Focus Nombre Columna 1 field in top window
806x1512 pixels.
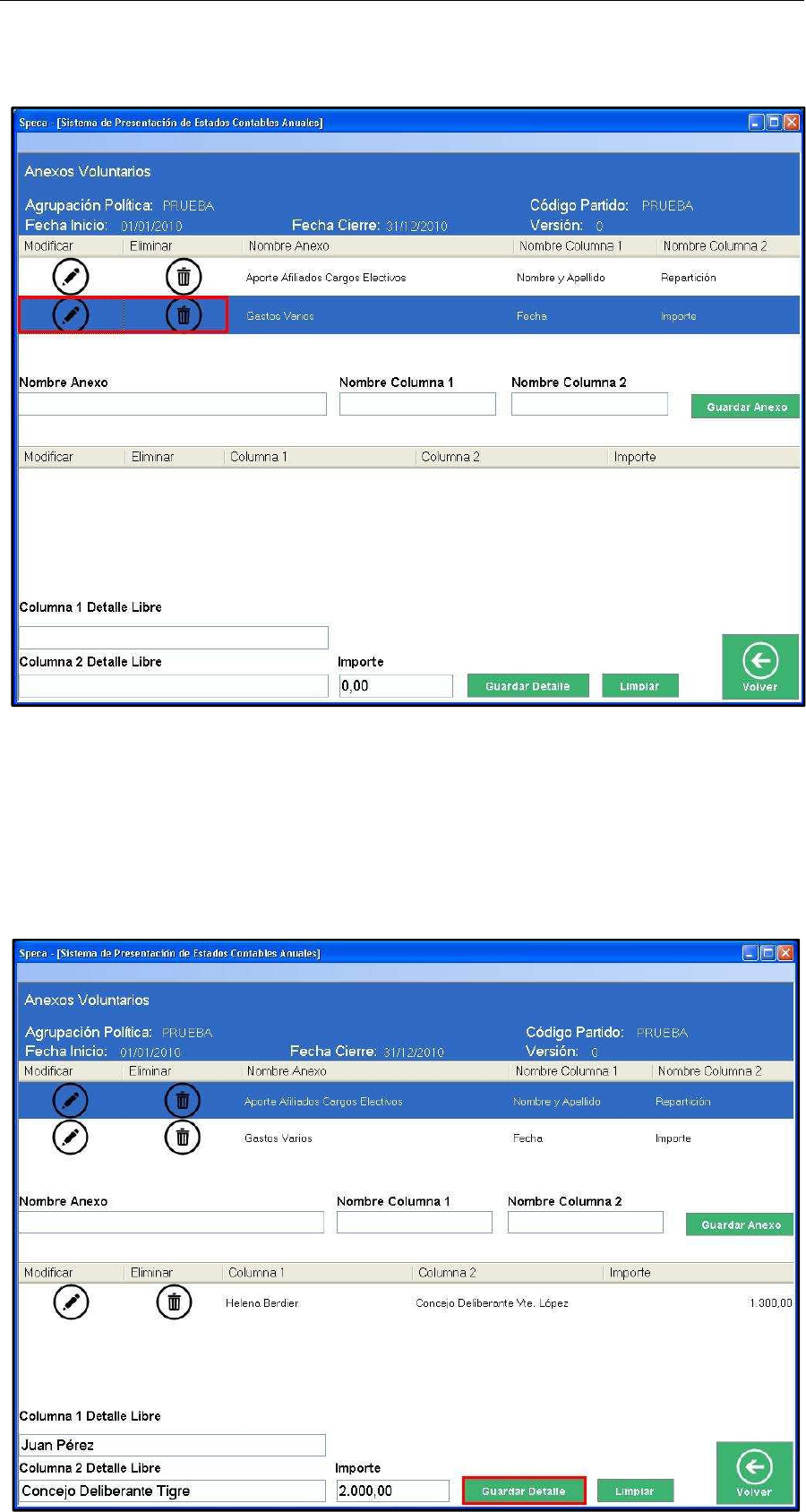pos(417,404)
